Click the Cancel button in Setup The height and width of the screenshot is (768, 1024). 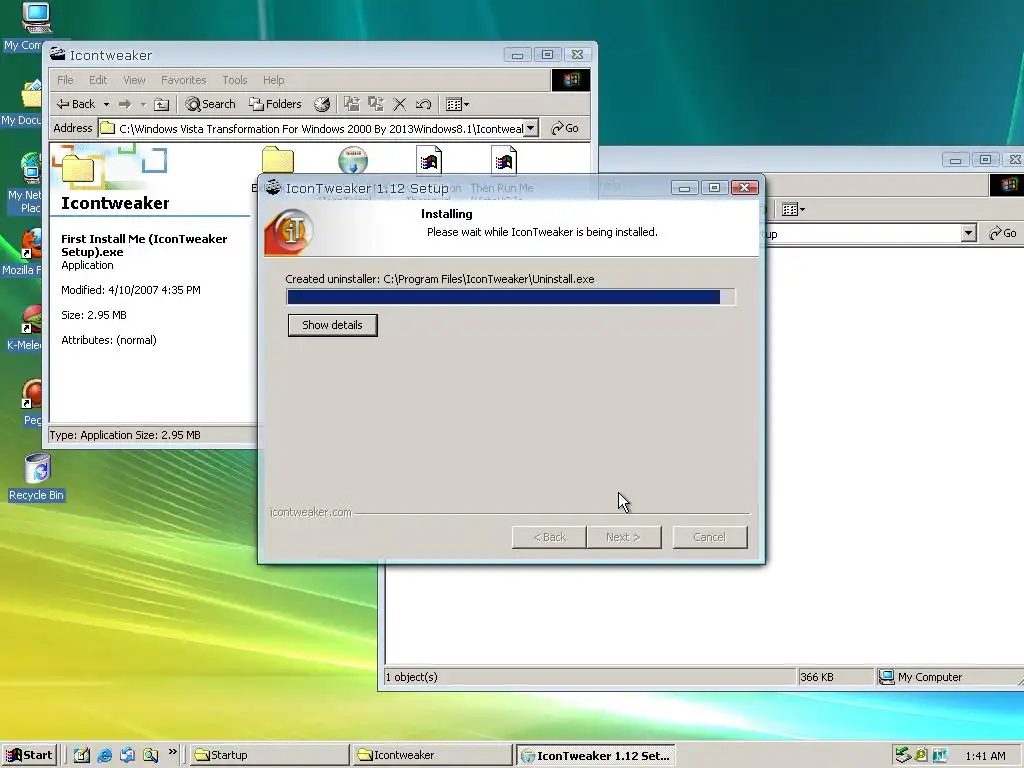pyautogui.click(x=710, y=537)
